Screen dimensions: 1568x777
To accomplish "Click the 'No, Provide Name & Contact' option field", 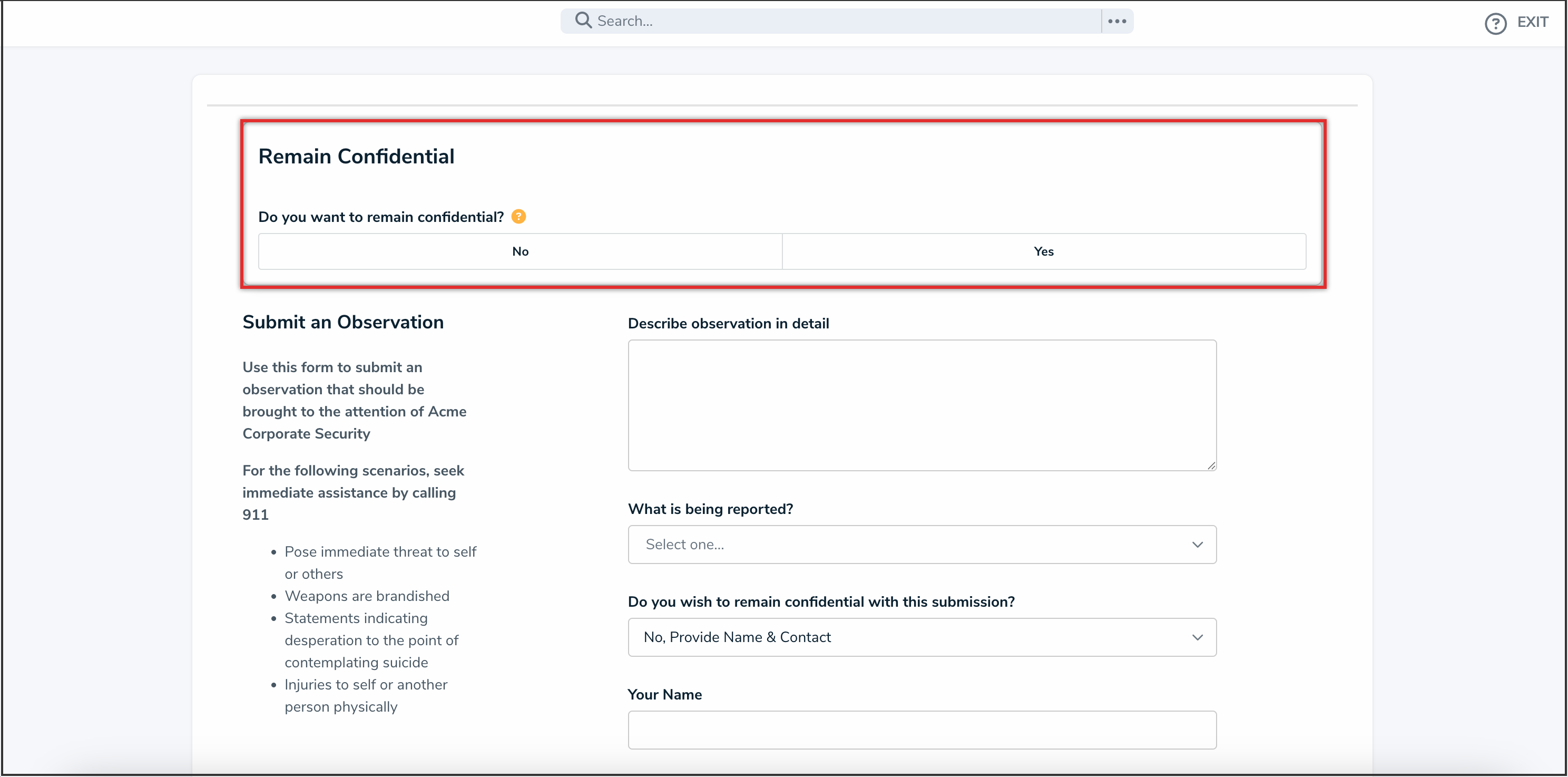I will [x=921, y=637].
